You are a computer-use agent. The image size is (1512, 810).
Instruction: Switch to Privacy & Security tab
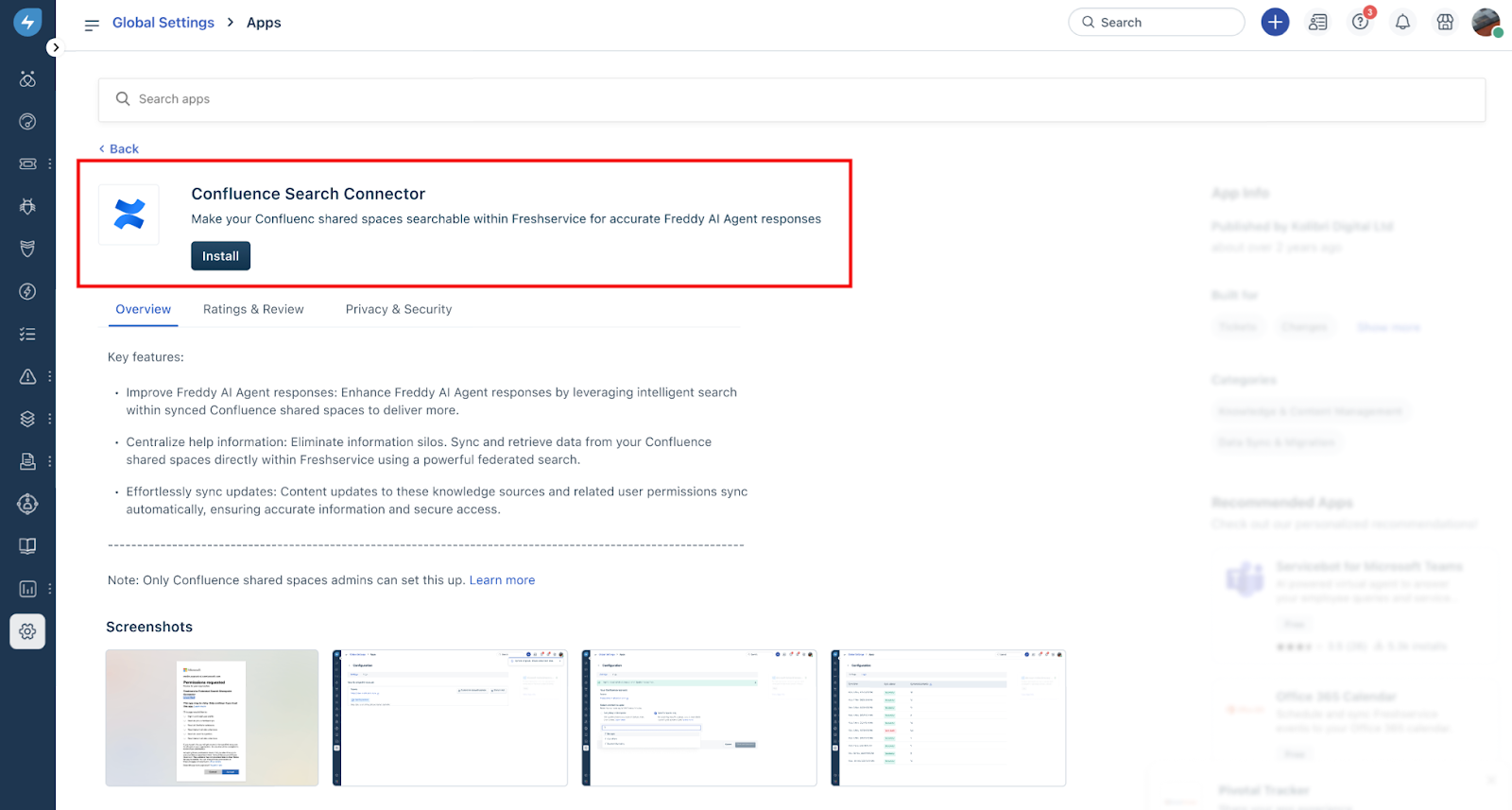(399, 310)
